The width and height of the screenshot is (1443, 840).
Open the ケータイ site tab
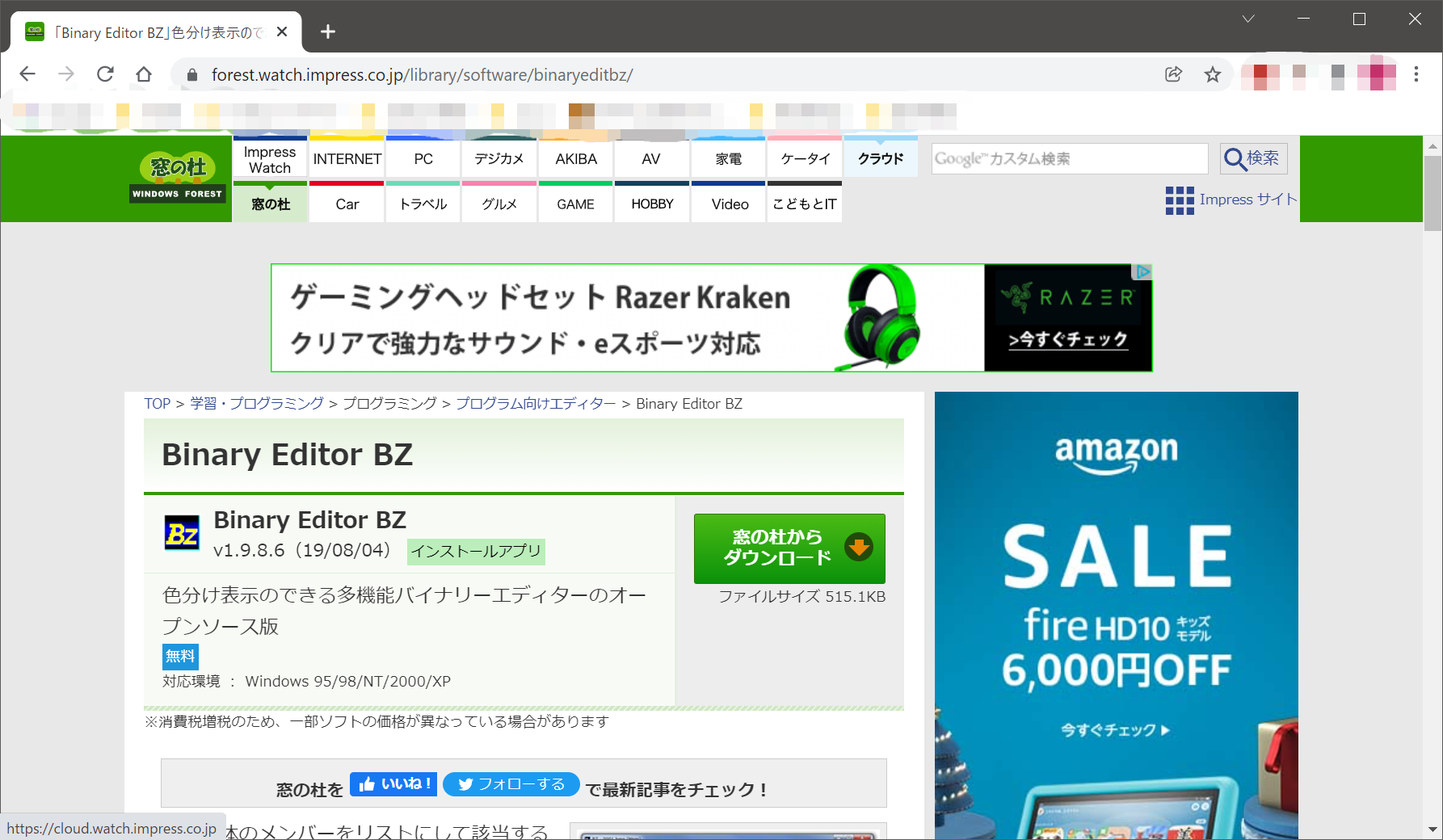point(805,159)
